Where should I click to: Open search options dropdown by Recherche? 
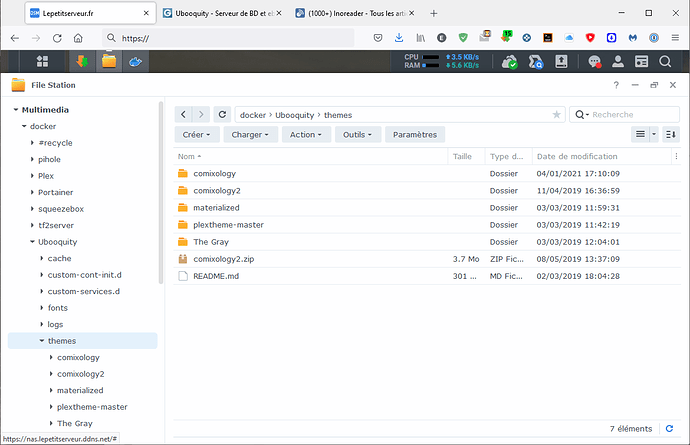(x=582, y=115)
